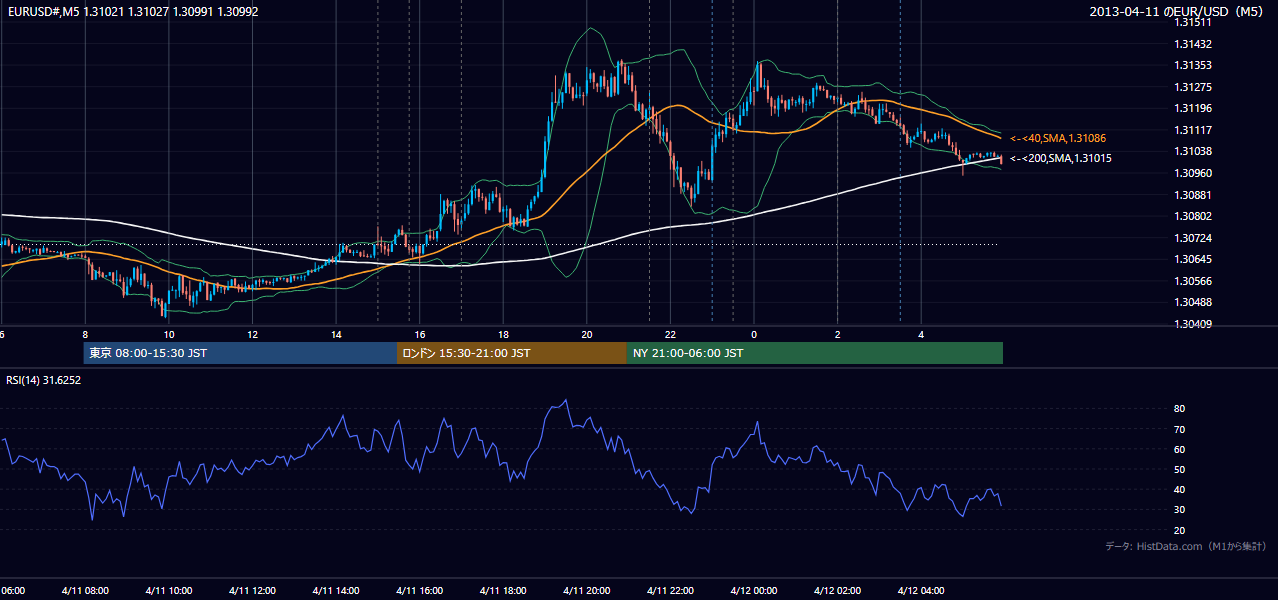1278x600 pixels.
Task: Select the 4/11 16:00 time axis label
Action: coord(419,590)
